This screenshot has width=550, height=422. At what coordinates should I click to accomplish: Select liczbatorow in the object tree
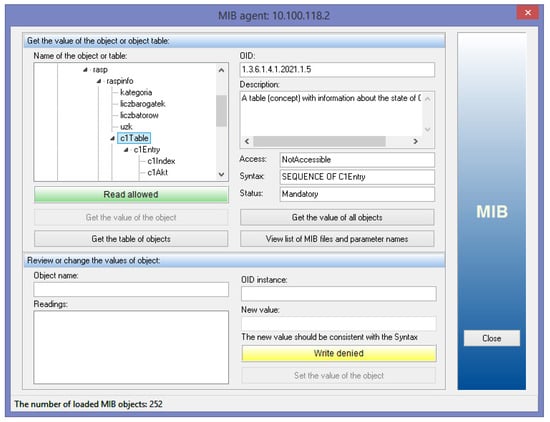139,115
